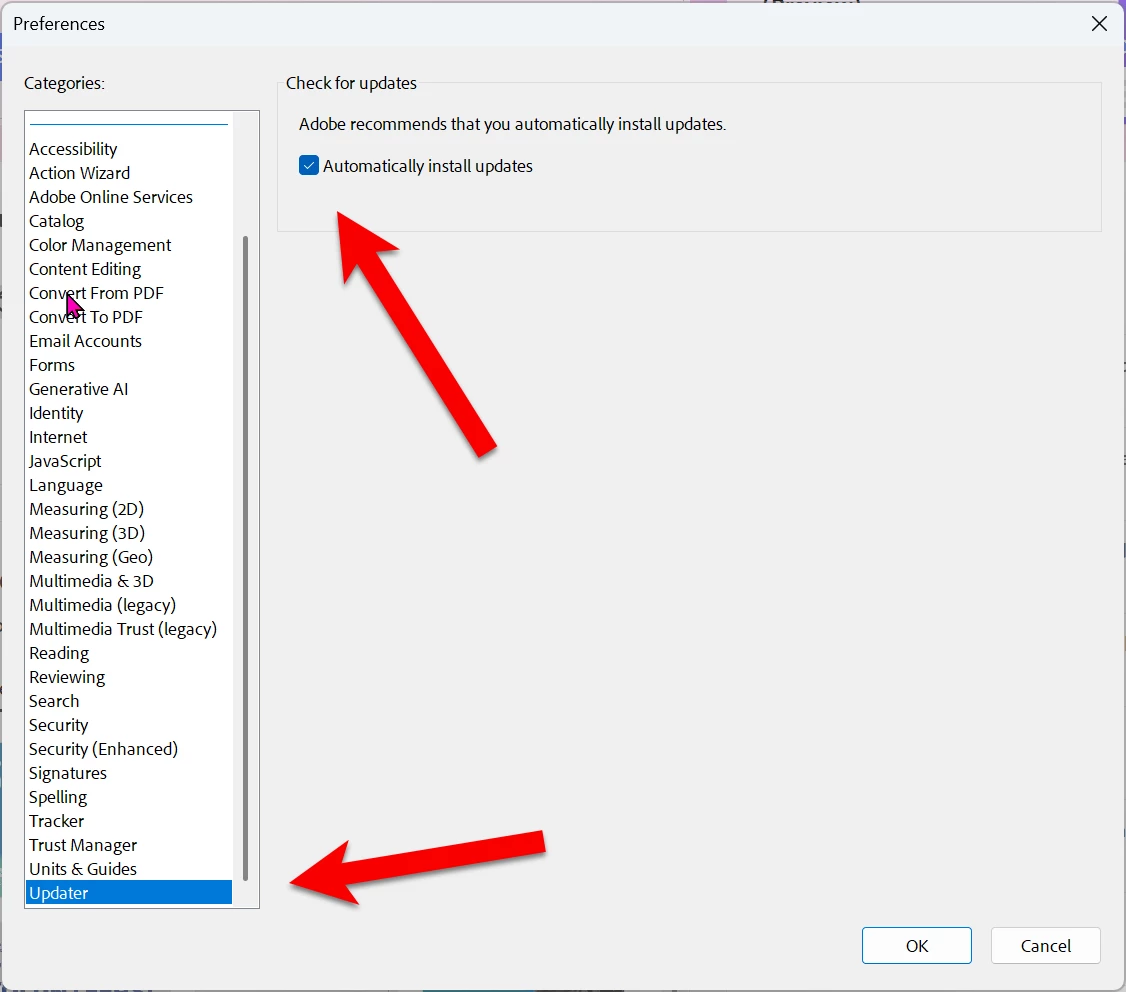Select the Action Wizard category
The image size is (1126, 992).
pyautogui.click(x=80, y=173)
